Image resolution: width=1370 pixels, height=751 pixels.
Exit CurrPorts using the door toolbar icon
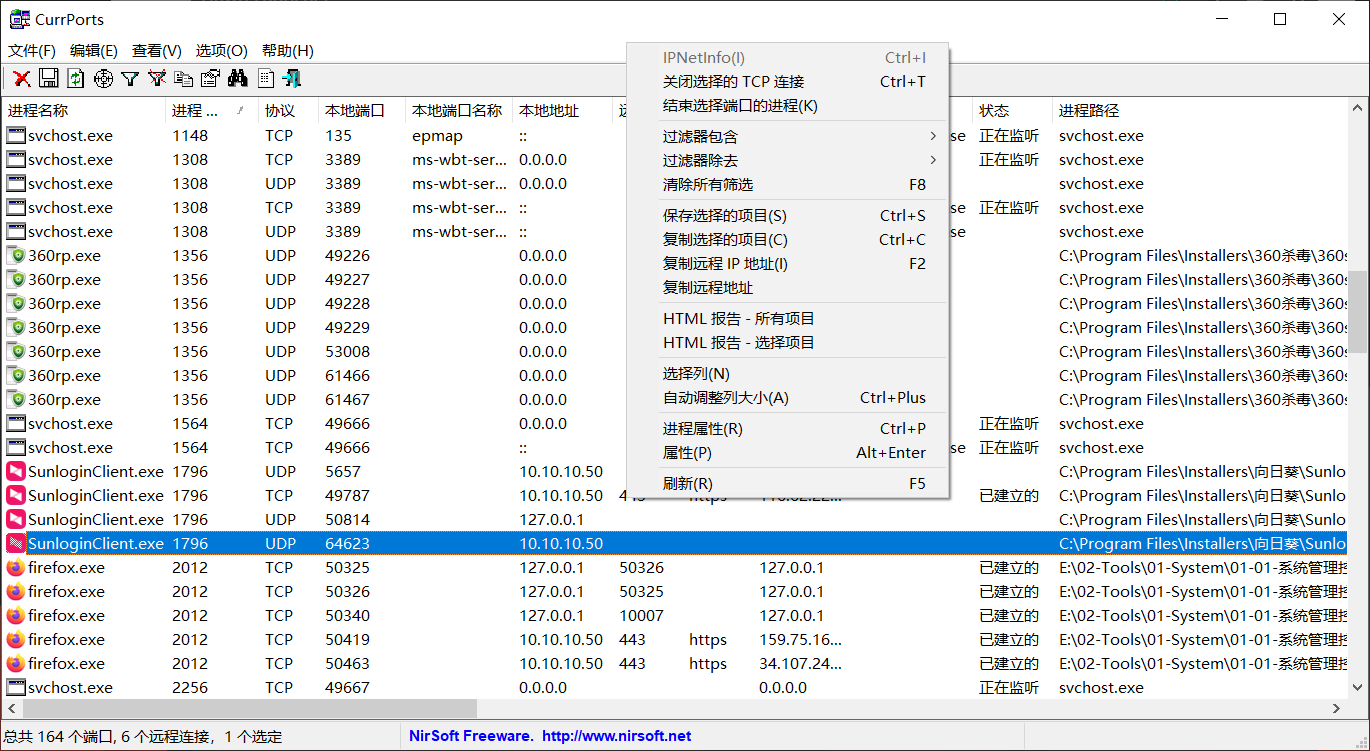pyautogui.click(x=291, y=78)
